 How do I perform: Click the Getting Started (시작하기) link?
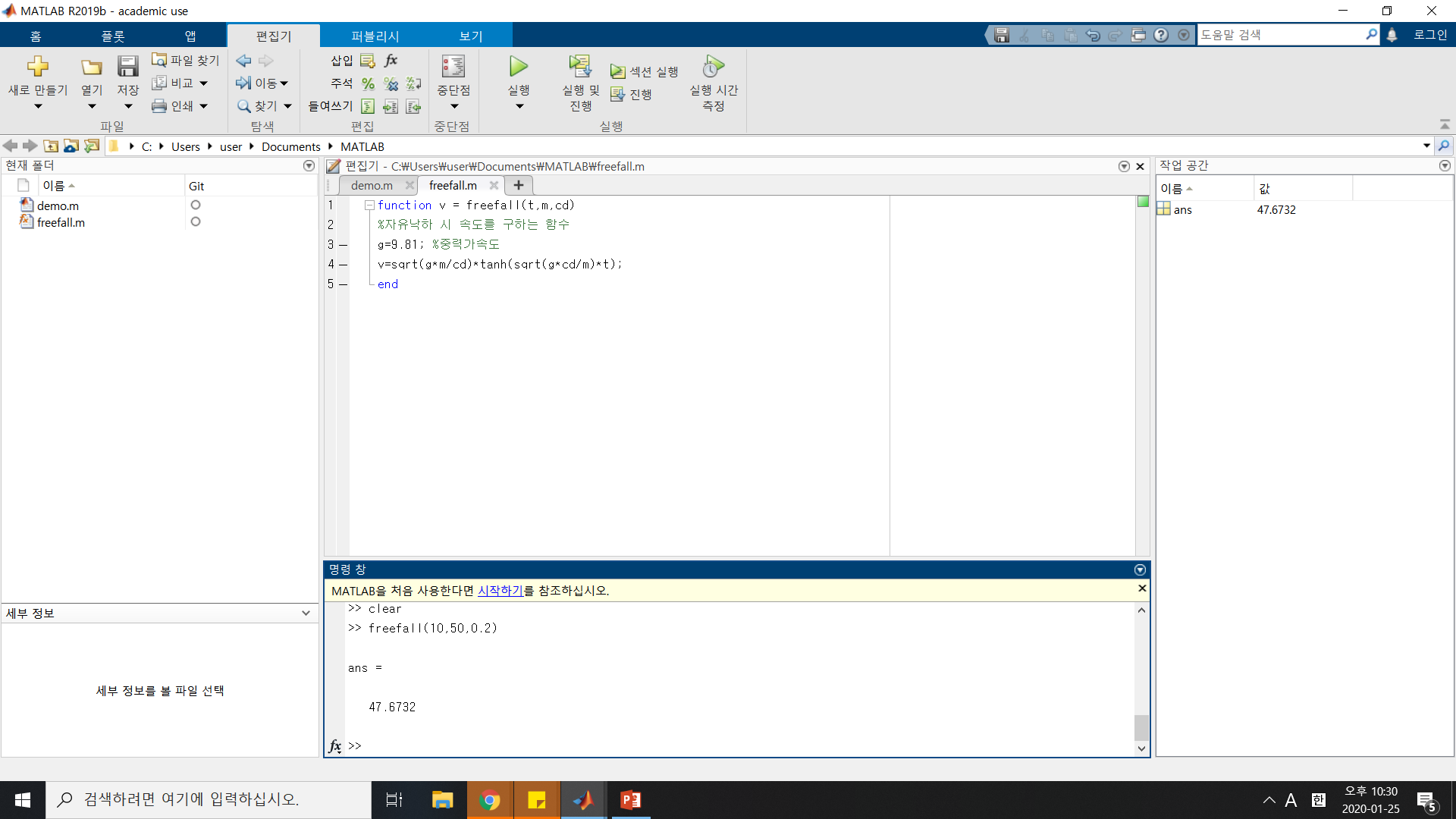point(500,590)
